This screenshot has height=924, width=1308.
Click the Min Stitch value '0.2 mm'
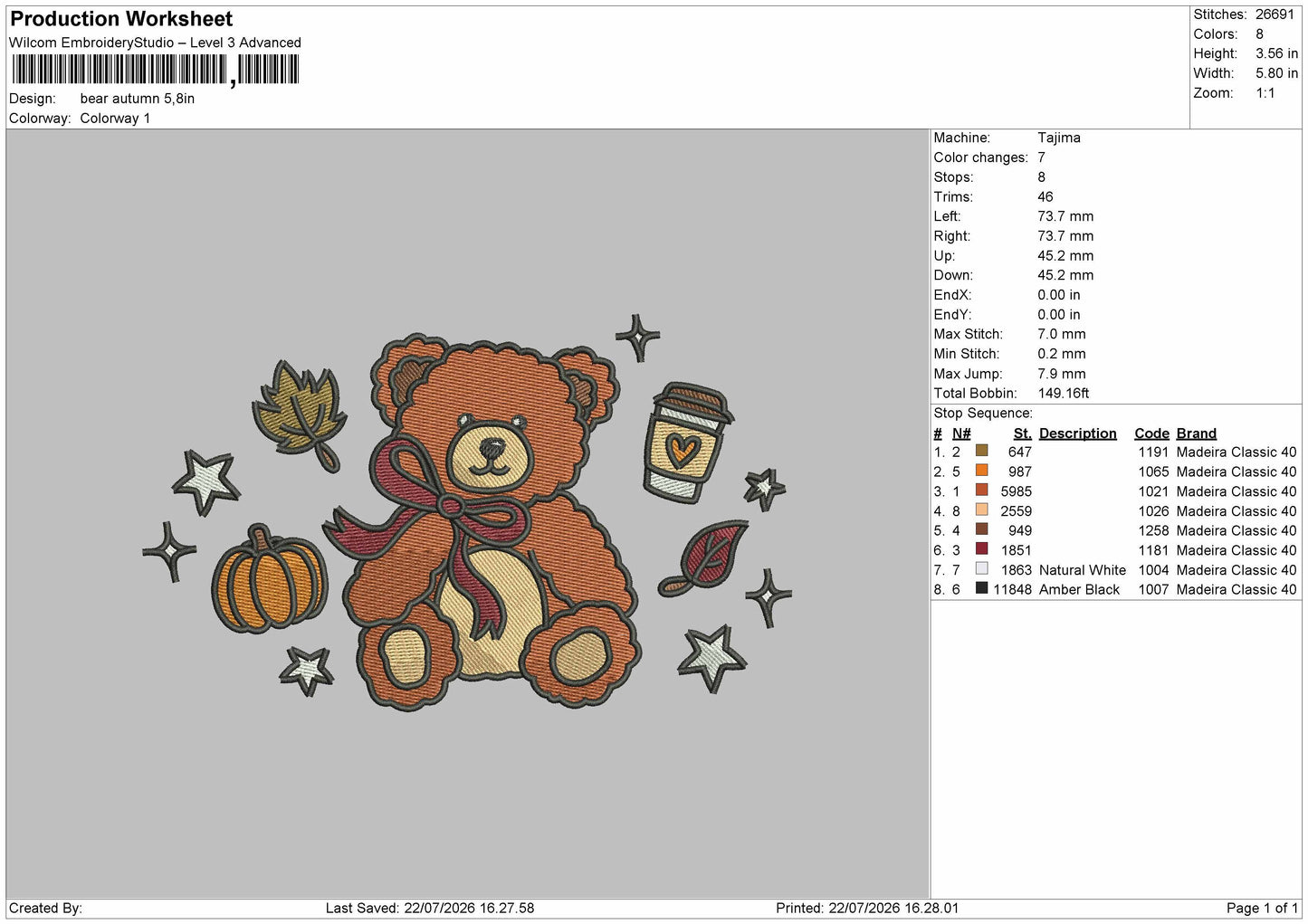(1062, 354)
